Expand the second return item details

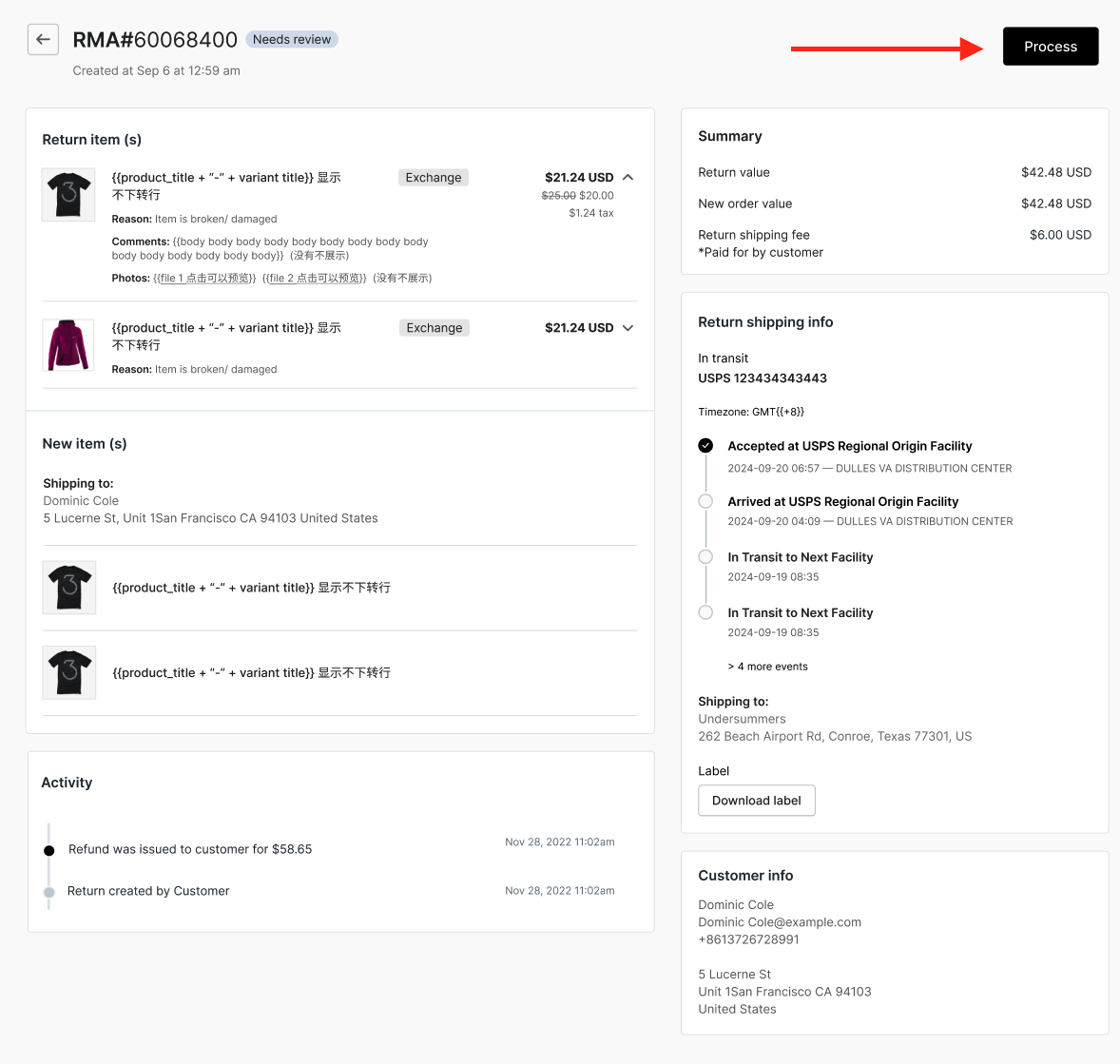(628, 328)
